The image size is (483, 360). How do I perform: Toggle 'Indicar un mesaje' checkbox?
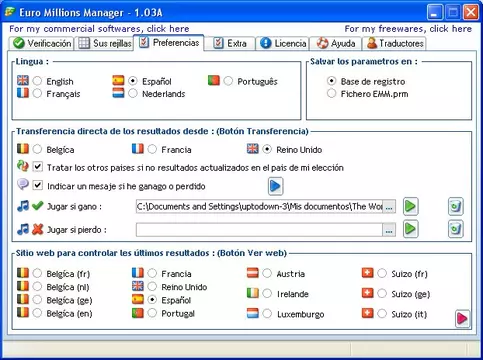(38, 185)
